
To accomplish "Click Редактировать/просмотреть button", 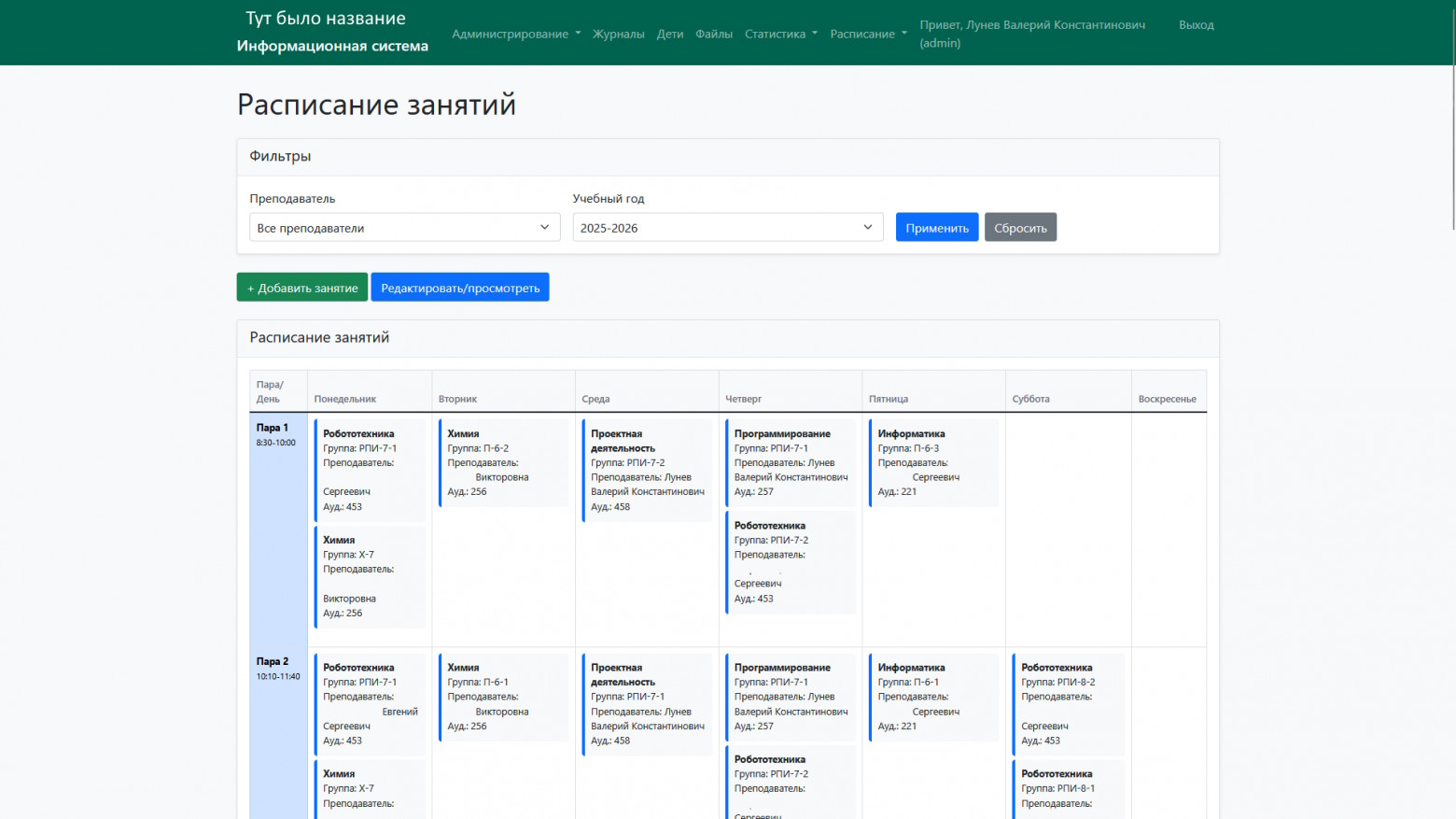I will tap(460, 288).
